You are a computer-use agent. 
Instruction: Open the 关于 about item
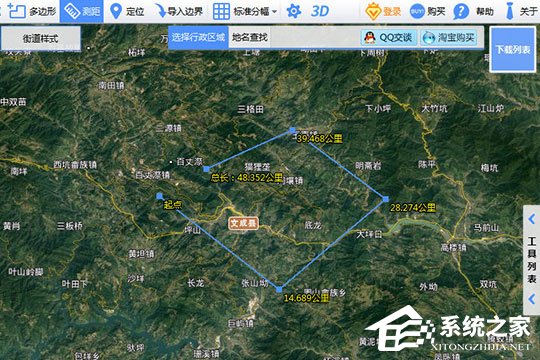coord(522,11)
